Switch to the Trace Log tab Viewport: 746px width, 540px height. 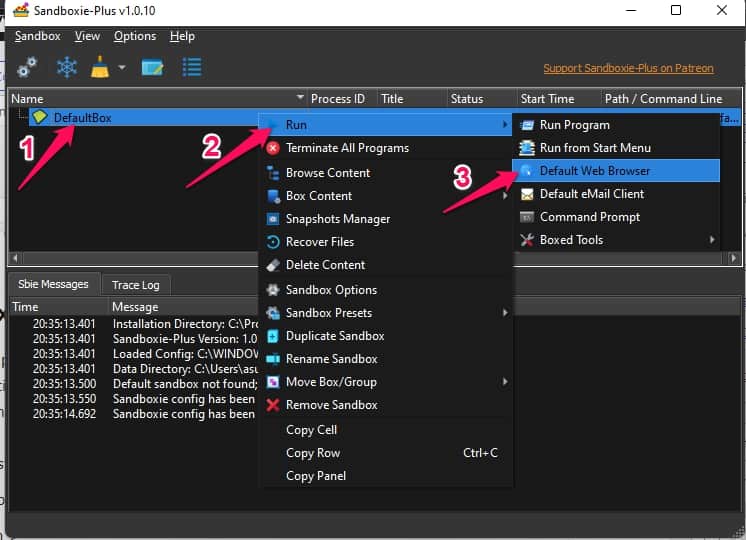coord(136,285)
